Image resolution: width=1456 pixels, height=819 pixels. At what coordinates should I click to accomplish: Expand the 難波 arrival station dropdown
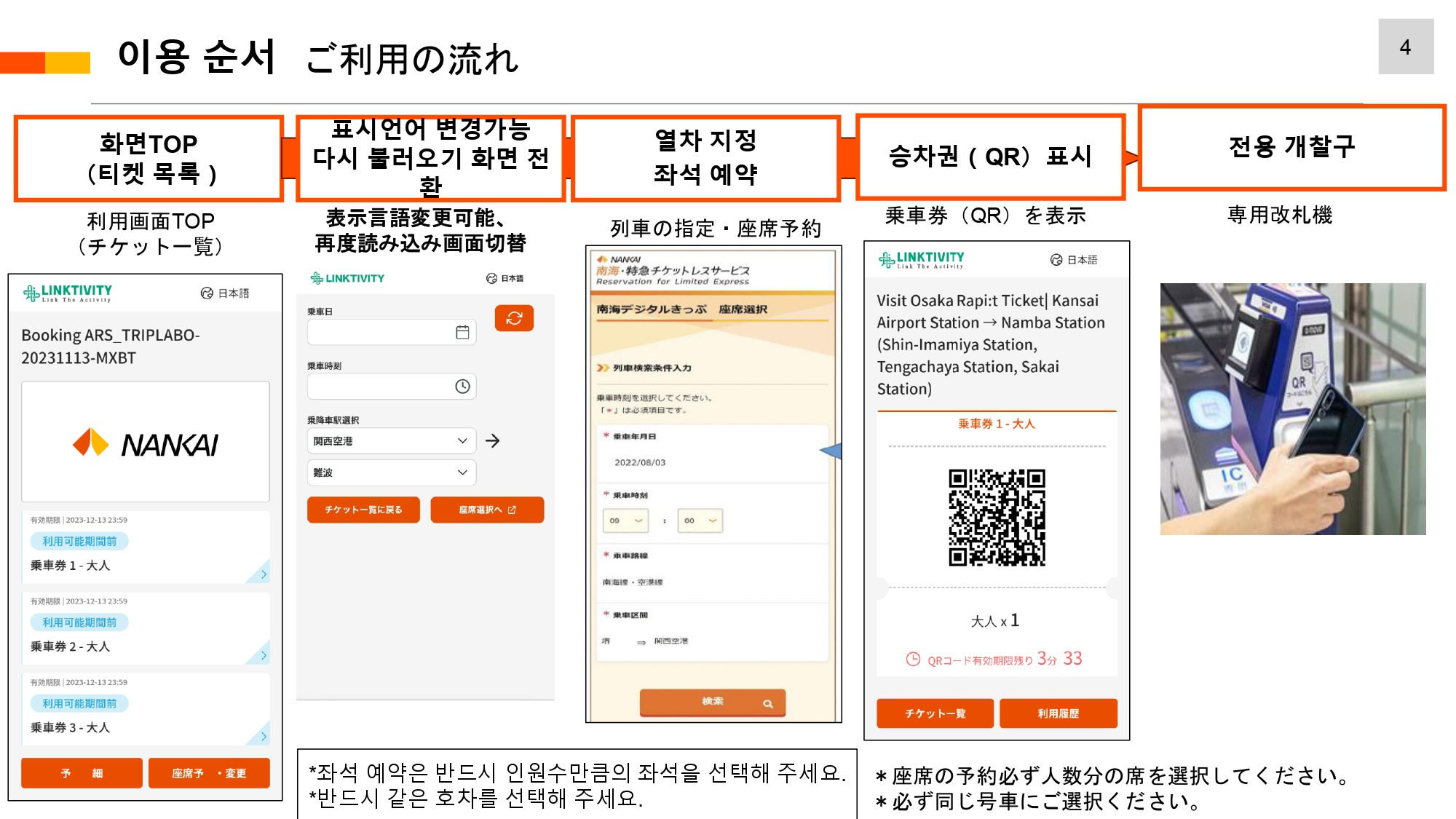pos(391,472)
